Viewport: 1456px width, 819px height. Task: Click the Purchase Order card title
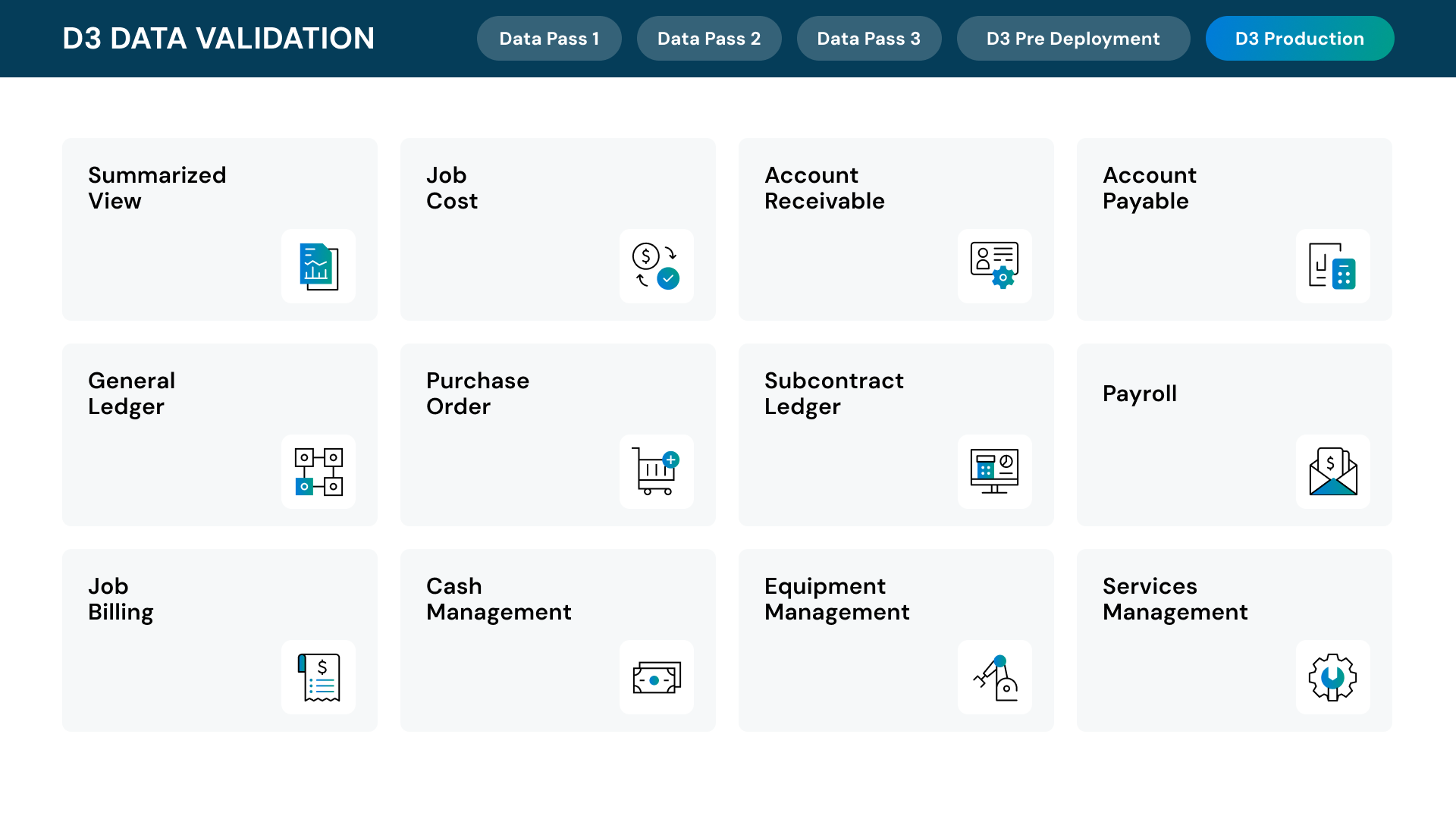pyautogui.click(x=478, y=394)
